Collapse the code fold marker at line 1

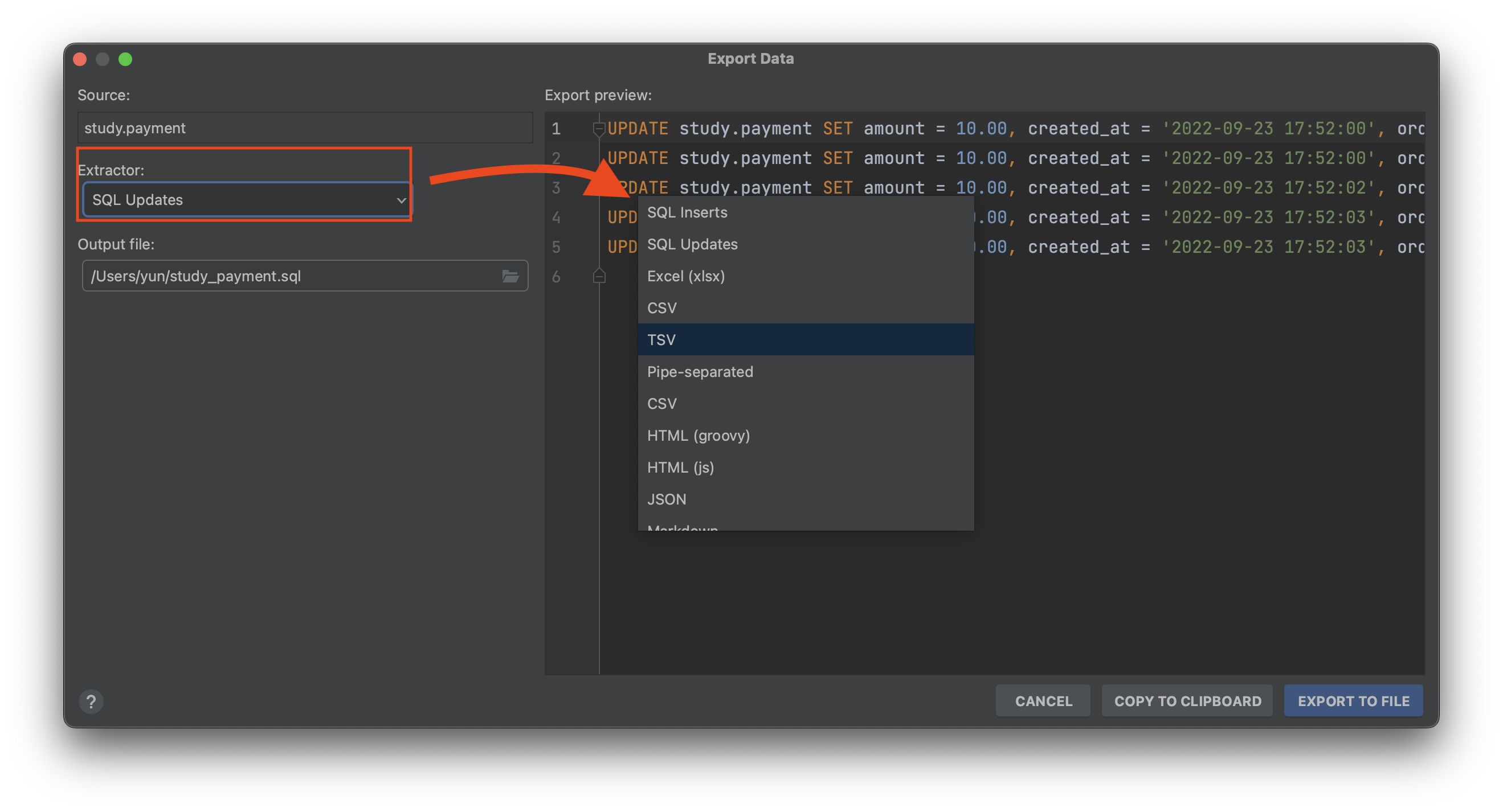[x=599, y=128]
